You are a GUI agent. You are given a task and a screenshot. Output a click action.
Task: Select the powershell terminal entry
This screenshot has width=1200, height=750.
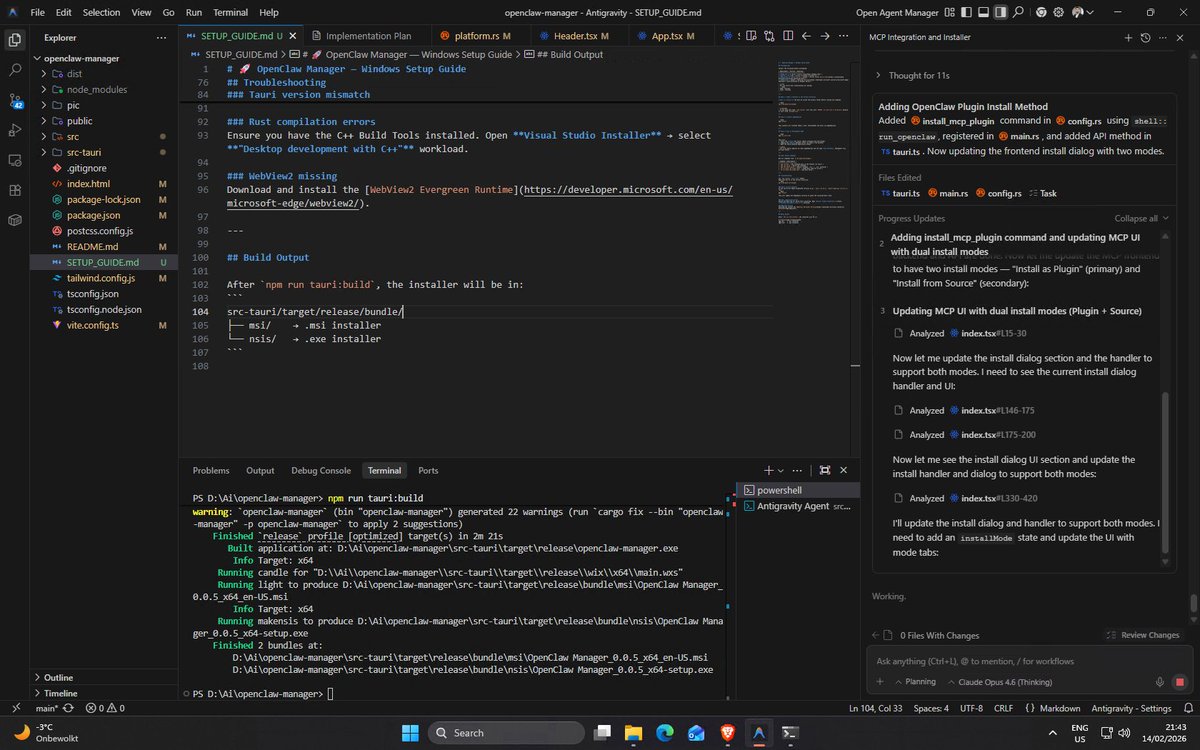[797, 490]
